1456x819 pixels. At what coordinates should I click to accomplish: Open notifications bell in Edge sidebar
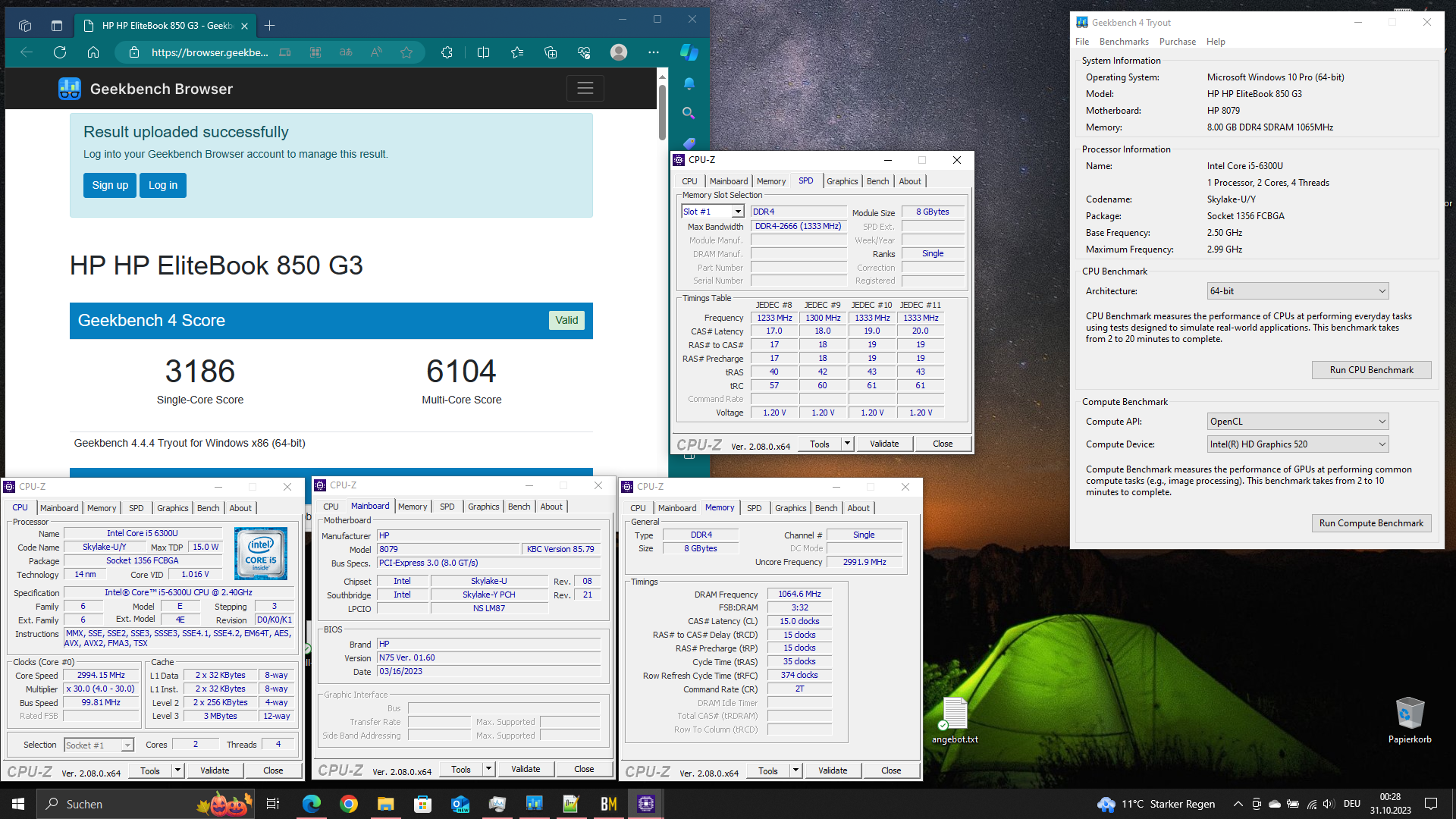pos(689,83)
